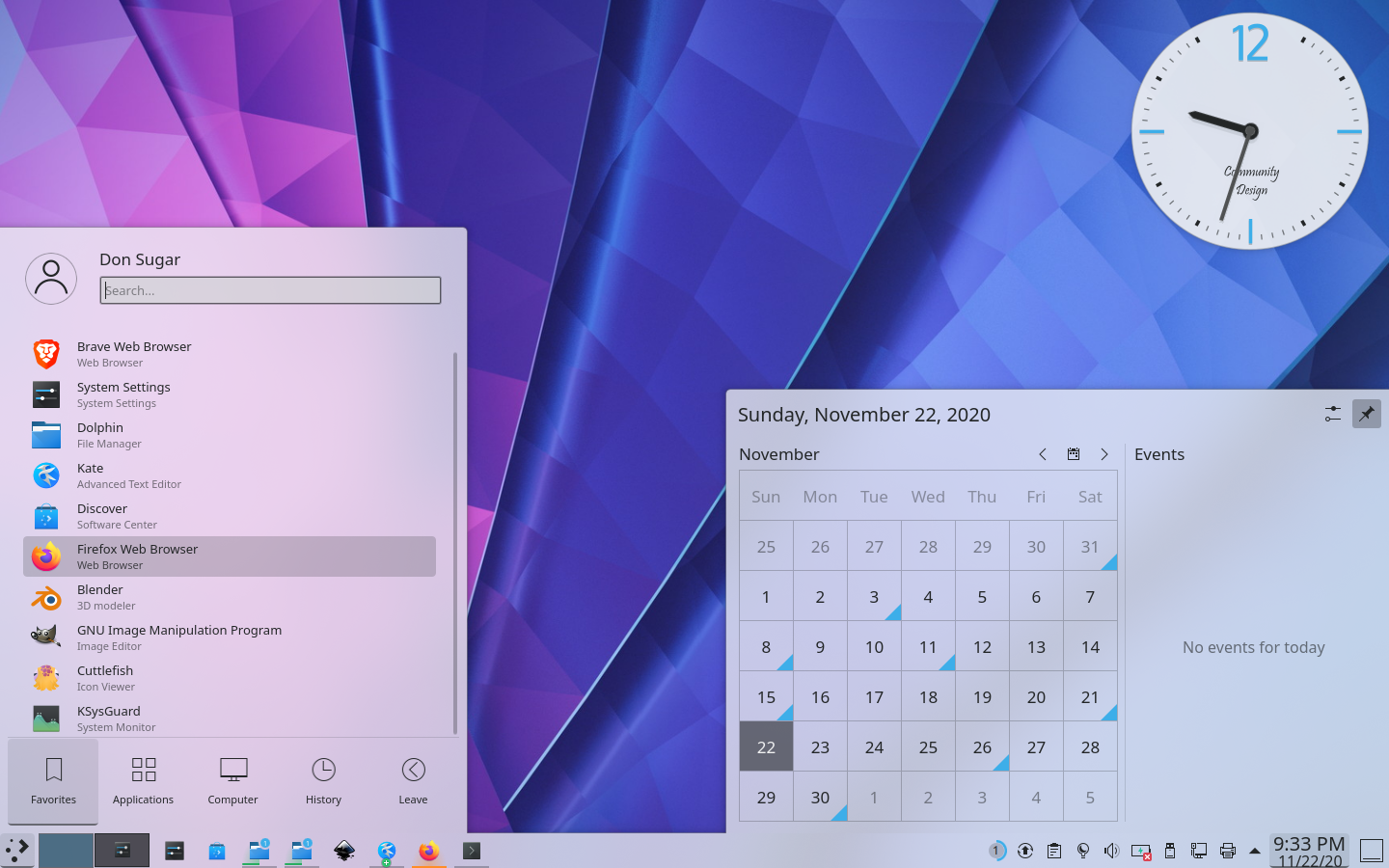
Task: Open removable USB devices tray icon
Action: [x=1170, y=851]
